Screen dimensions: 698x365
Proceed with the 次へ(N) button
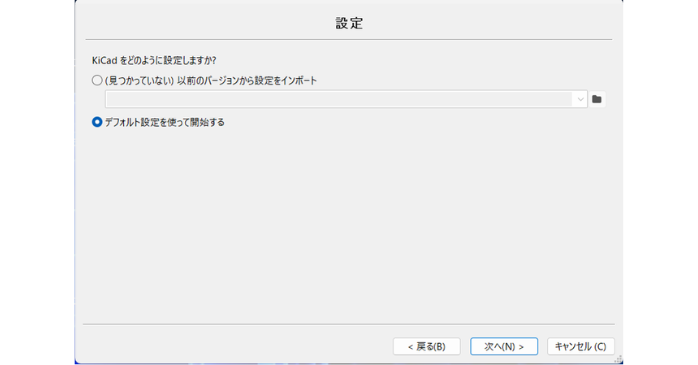click(504, 346)
